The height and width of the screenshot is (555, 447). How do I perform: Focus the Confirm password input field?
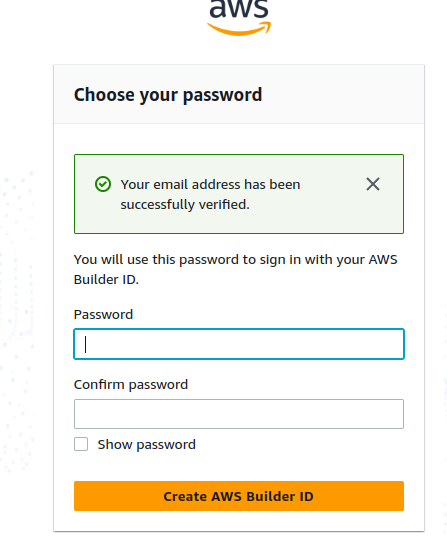239,414
